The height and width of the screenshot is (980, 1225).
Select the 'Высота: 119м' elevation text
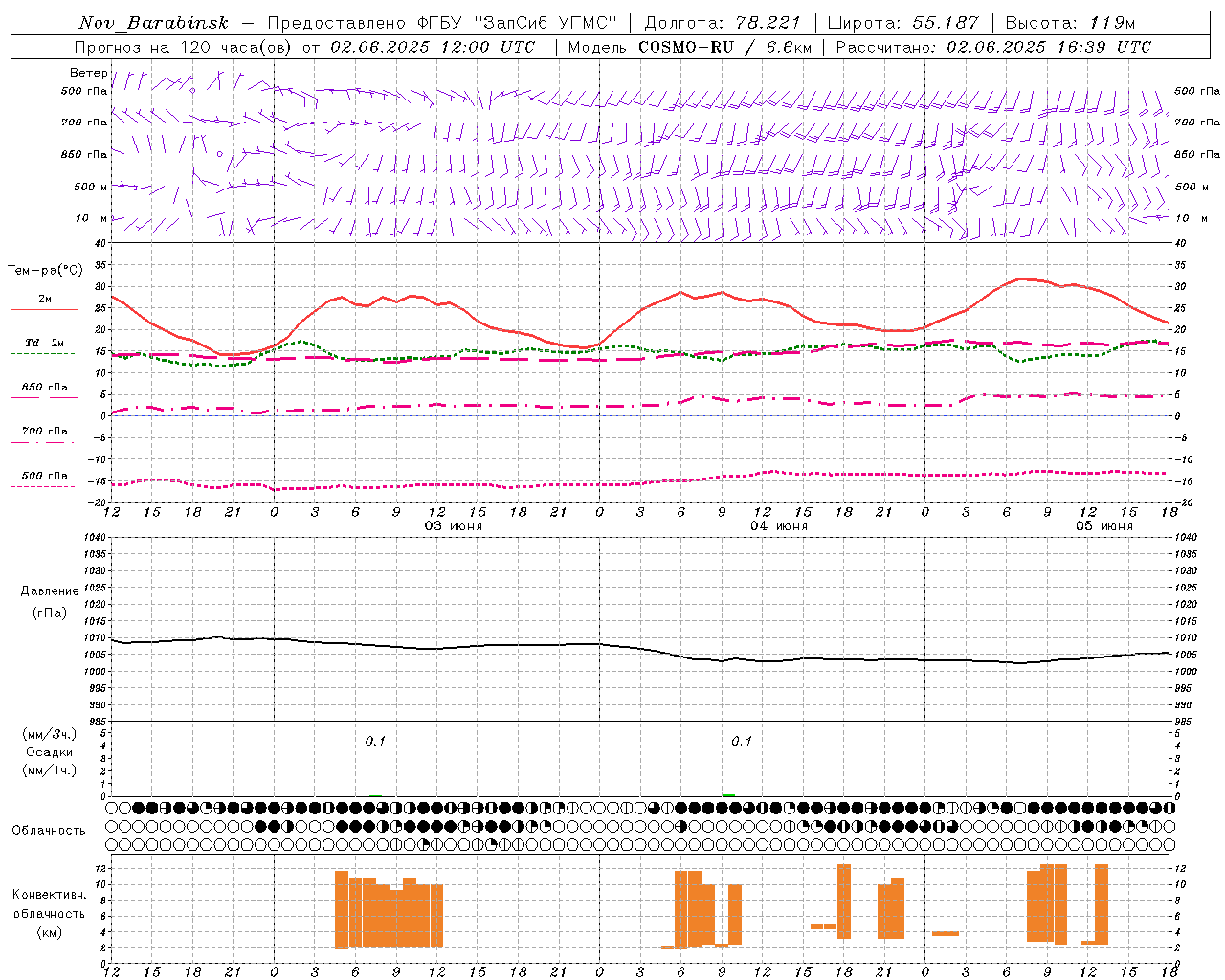(1071, 23)
